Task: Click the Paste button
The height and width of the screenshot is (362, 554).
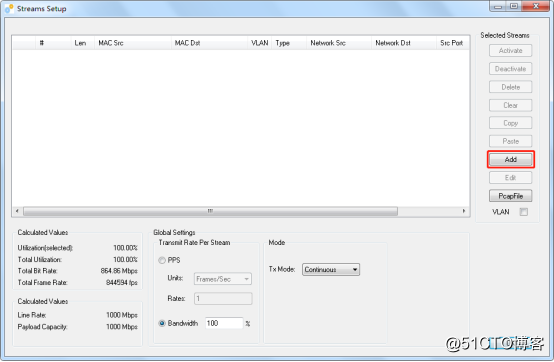Action: click(511, 141)
